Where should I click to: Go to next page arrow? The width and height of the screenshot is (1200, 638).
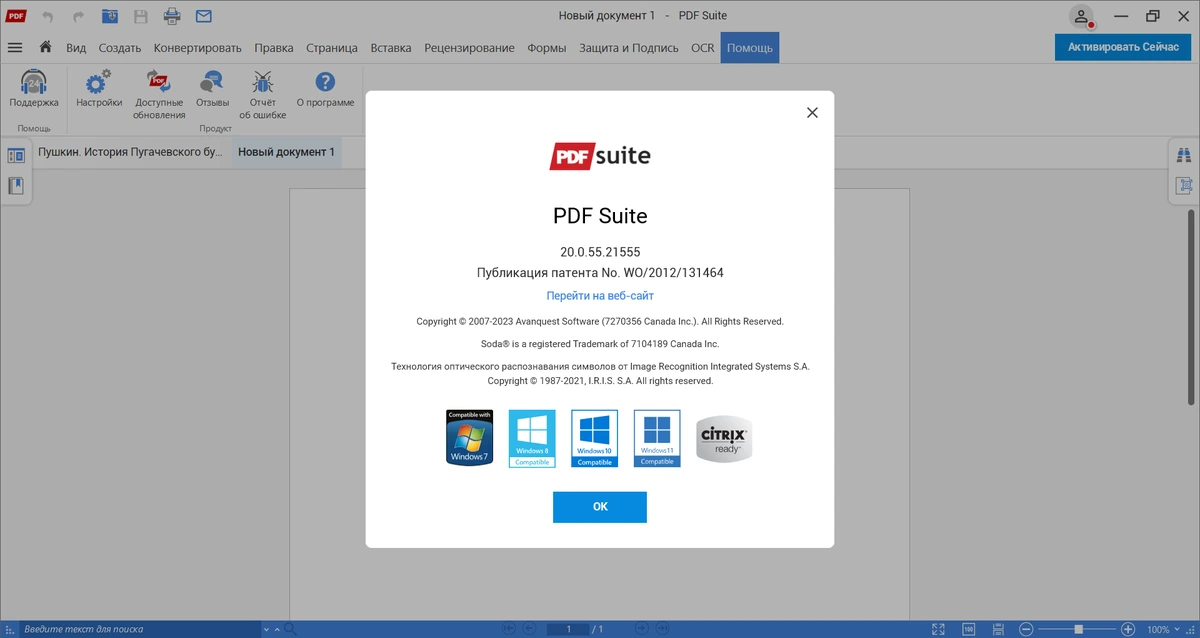[x=641, y=629]
